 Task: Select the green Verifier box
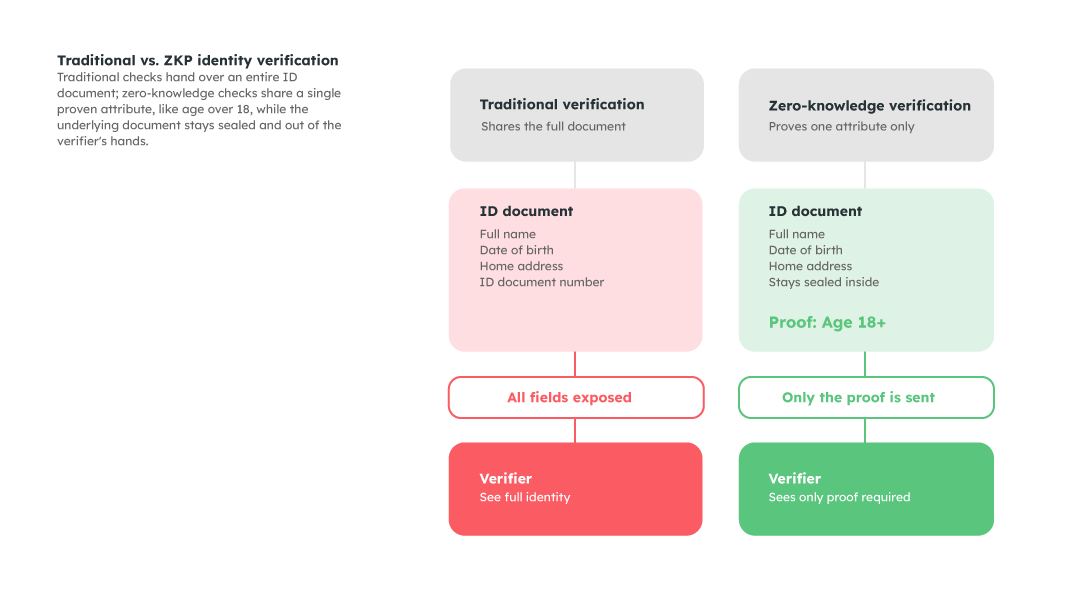[866, 489]
